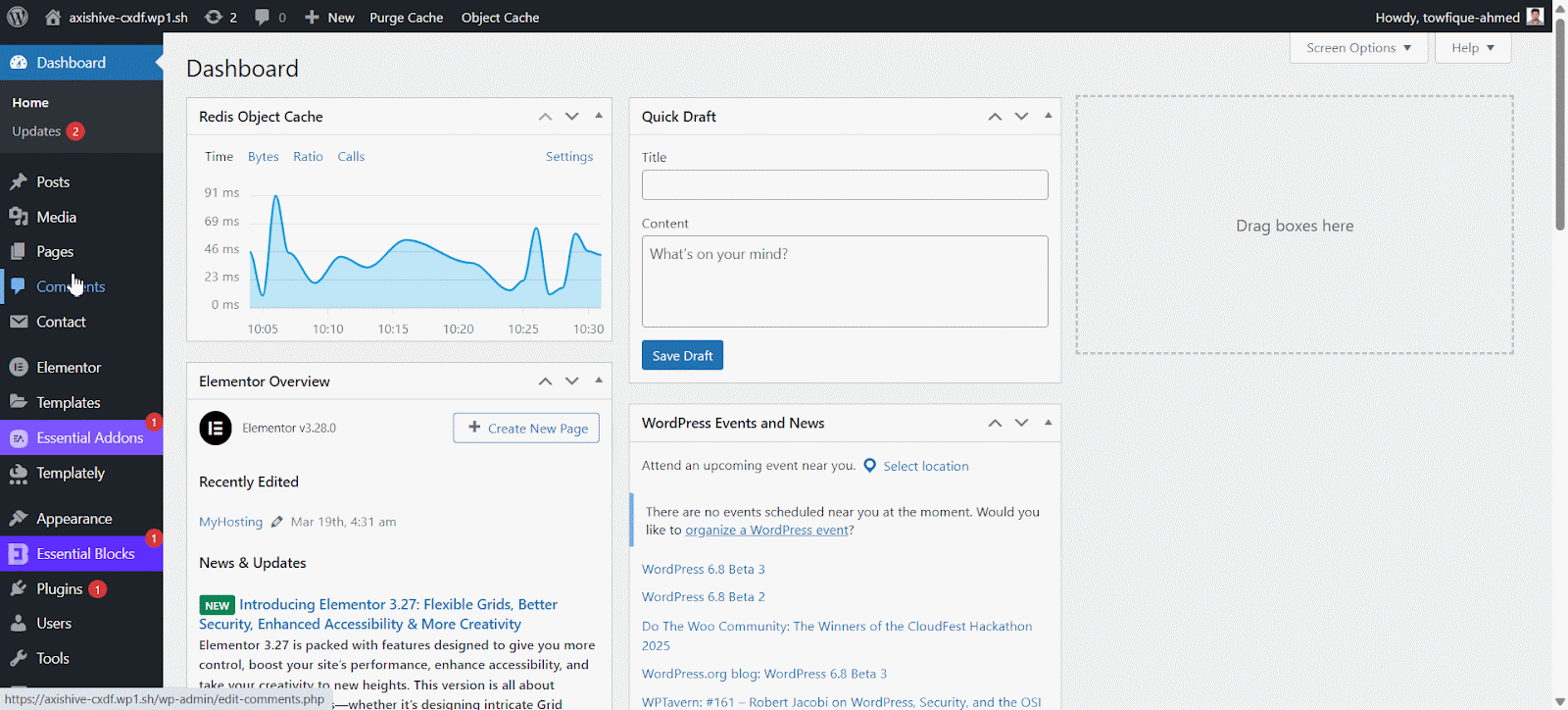Collapse the Elementor Overview panel
This screenshot has width=1568, height=710.
tap(599, 380)
